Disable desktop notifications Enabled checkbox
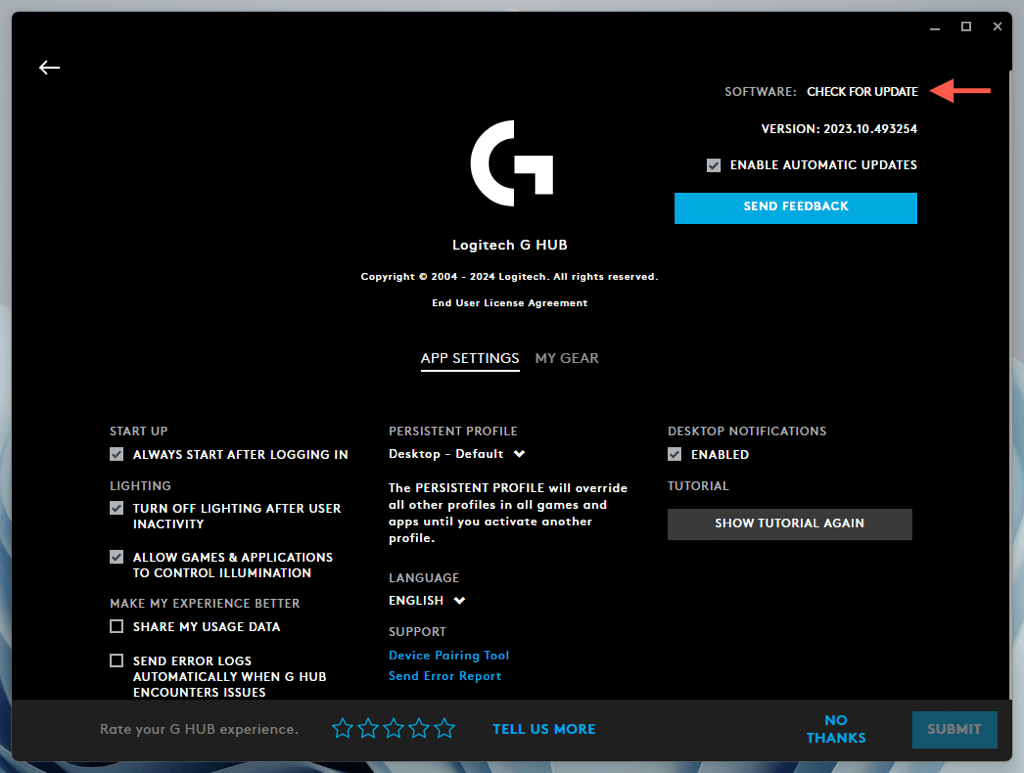1024x773 pixels. coord(675,454)
